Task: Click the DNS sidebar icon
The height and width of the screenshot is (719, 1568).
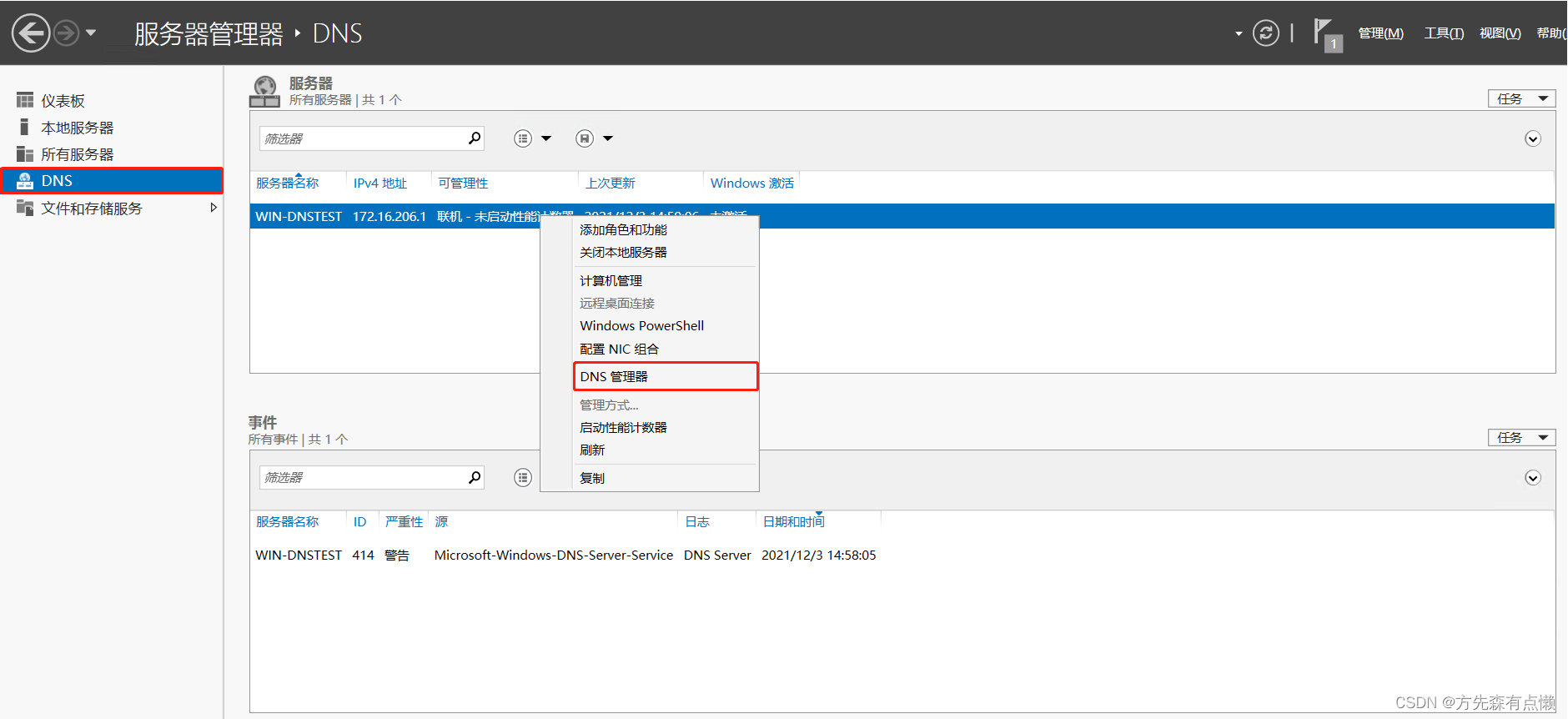Action: click(x=25, y=180)
